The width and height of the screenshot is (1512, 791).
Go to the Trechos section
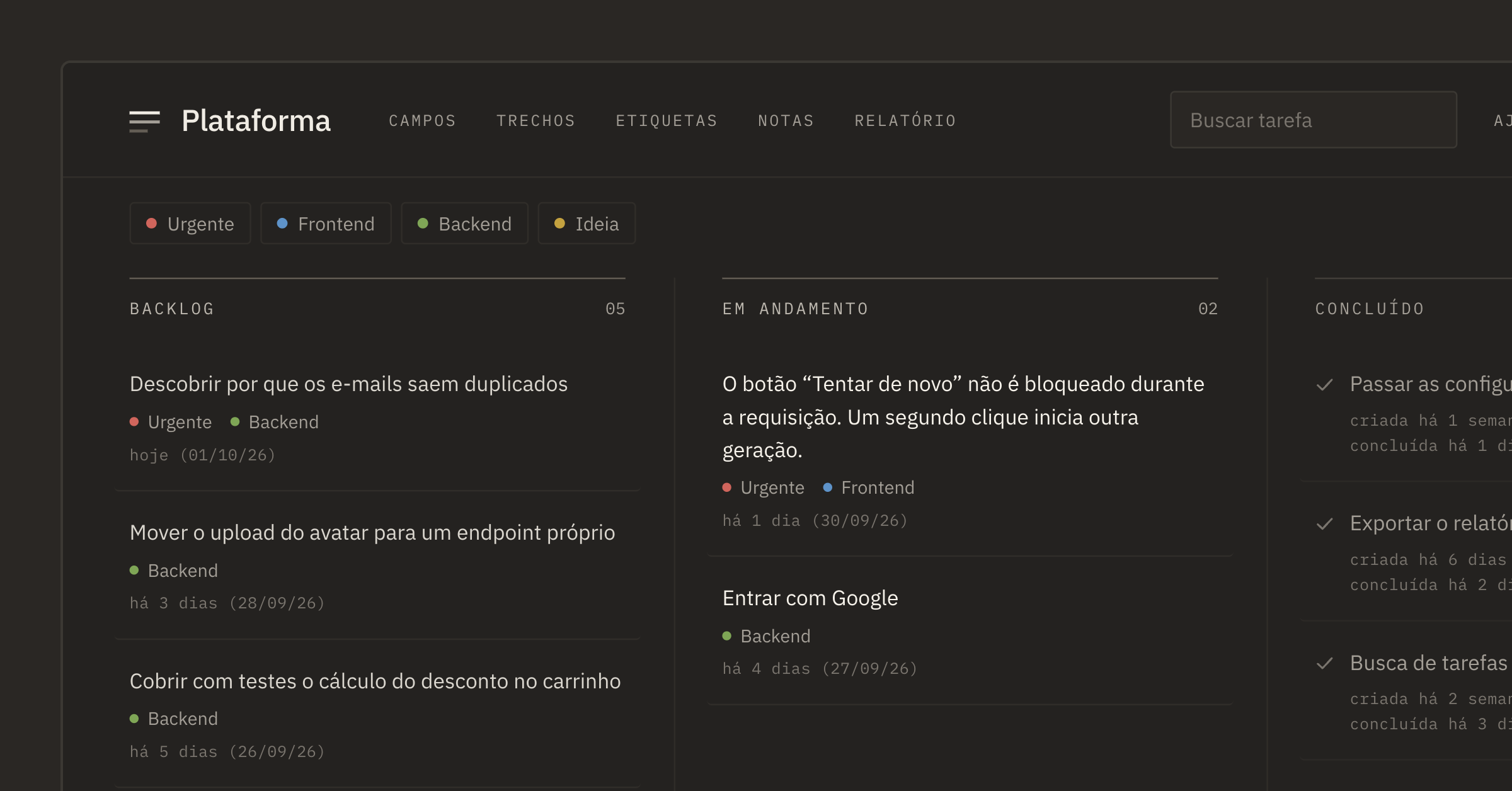535,120
